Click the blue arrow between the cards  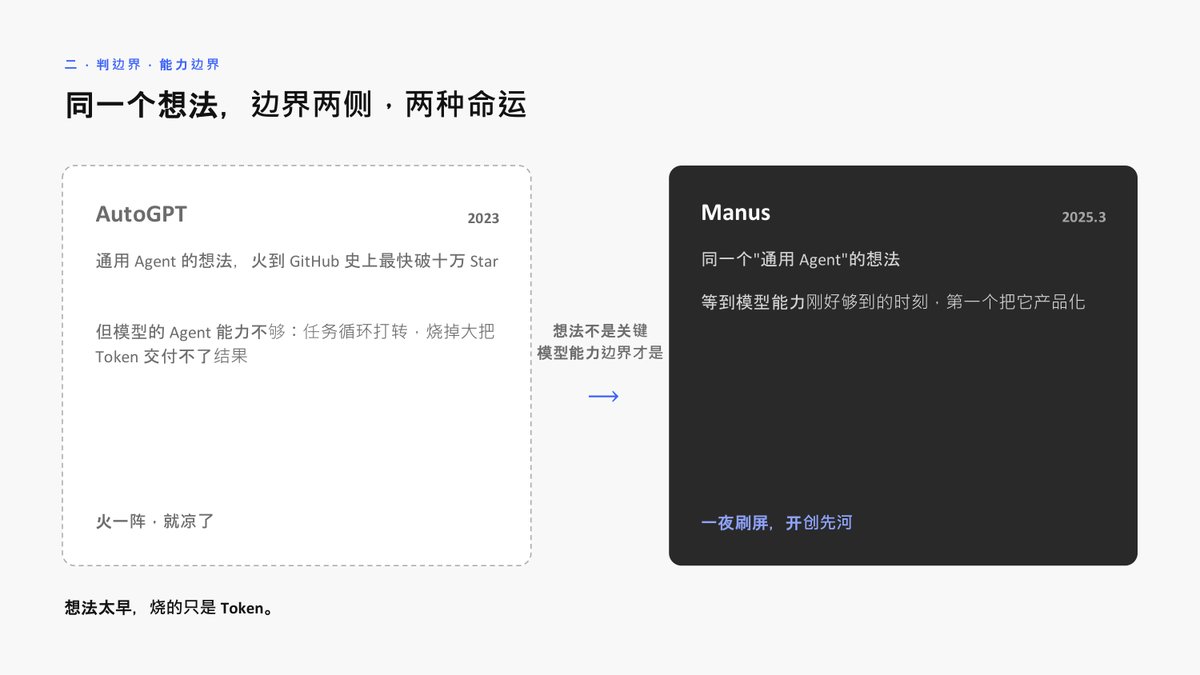point(603,396)
